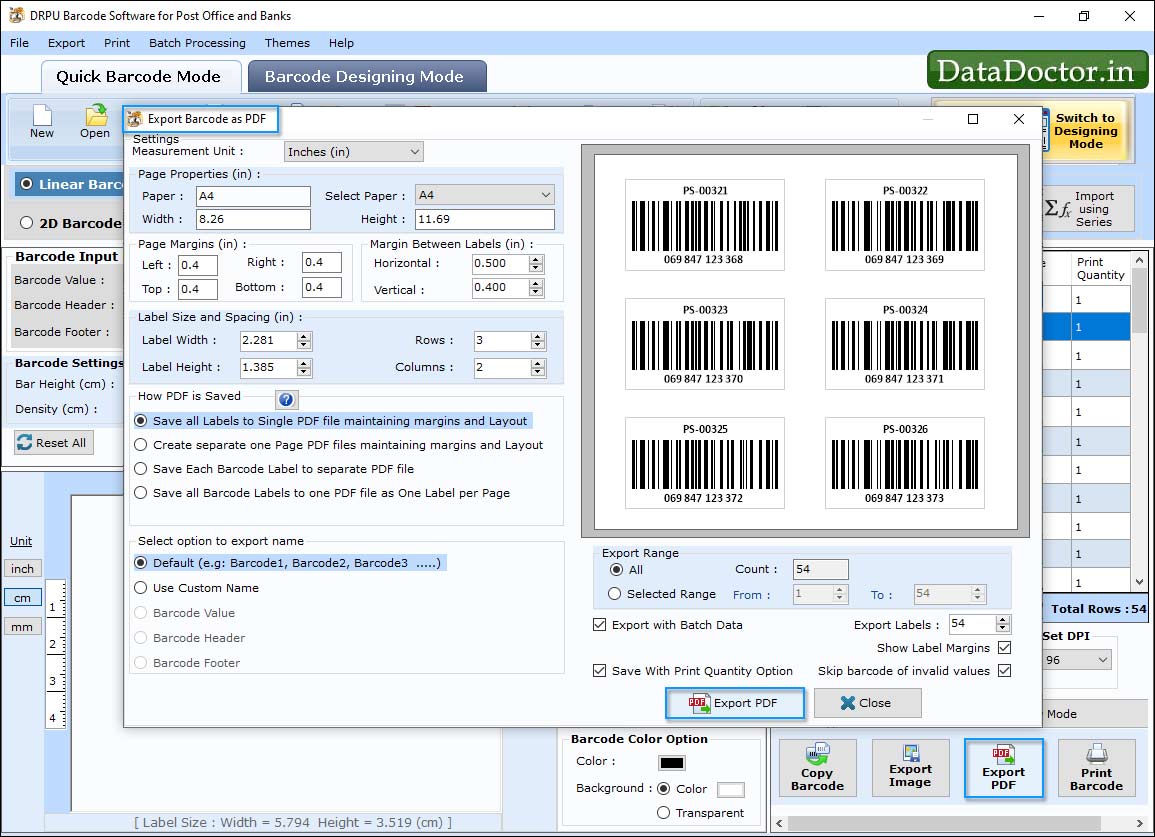Screen dimensions: 1155x837
Task: Click Switch to Designing Mode button
Action: 1085,131
